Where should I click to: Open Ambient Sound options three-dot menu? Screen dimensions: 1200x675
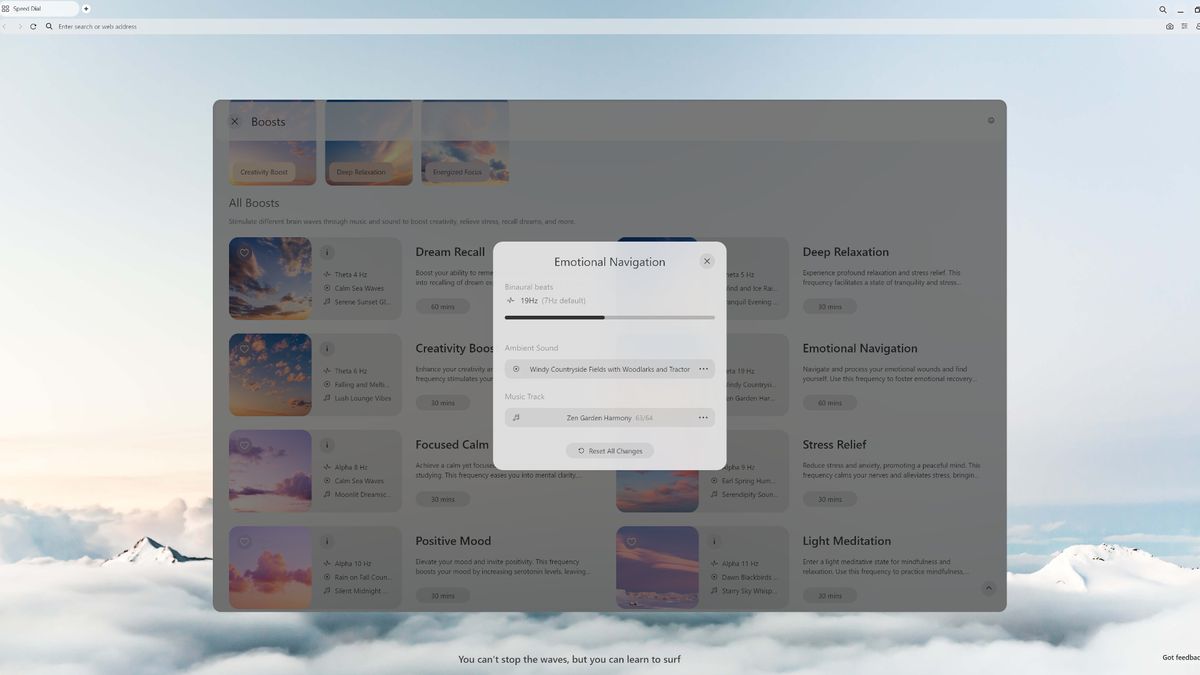point(703,369)
